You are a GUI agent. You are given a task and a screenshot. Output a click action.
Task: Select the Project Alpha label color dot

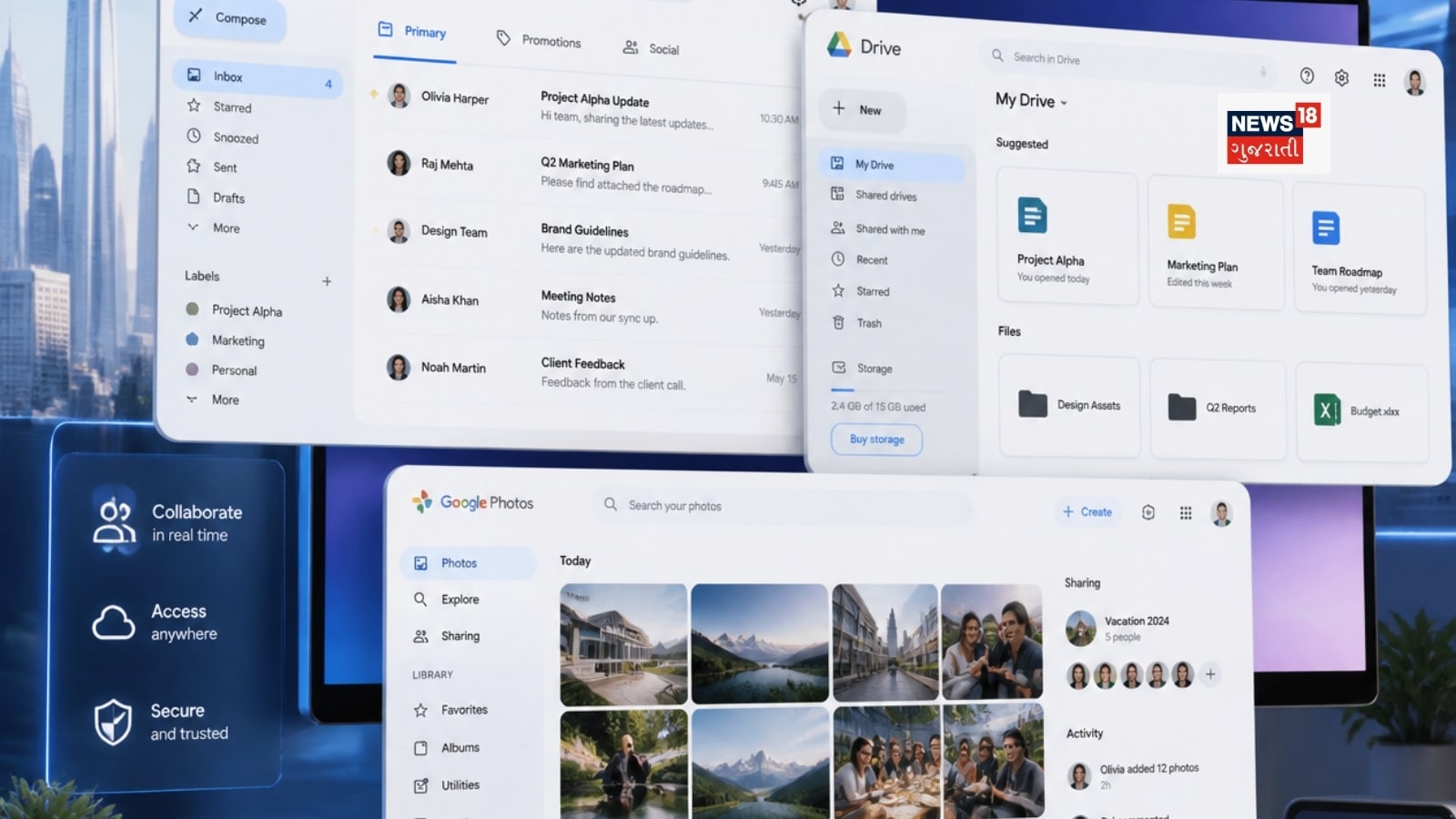click(x=192, y=308)
